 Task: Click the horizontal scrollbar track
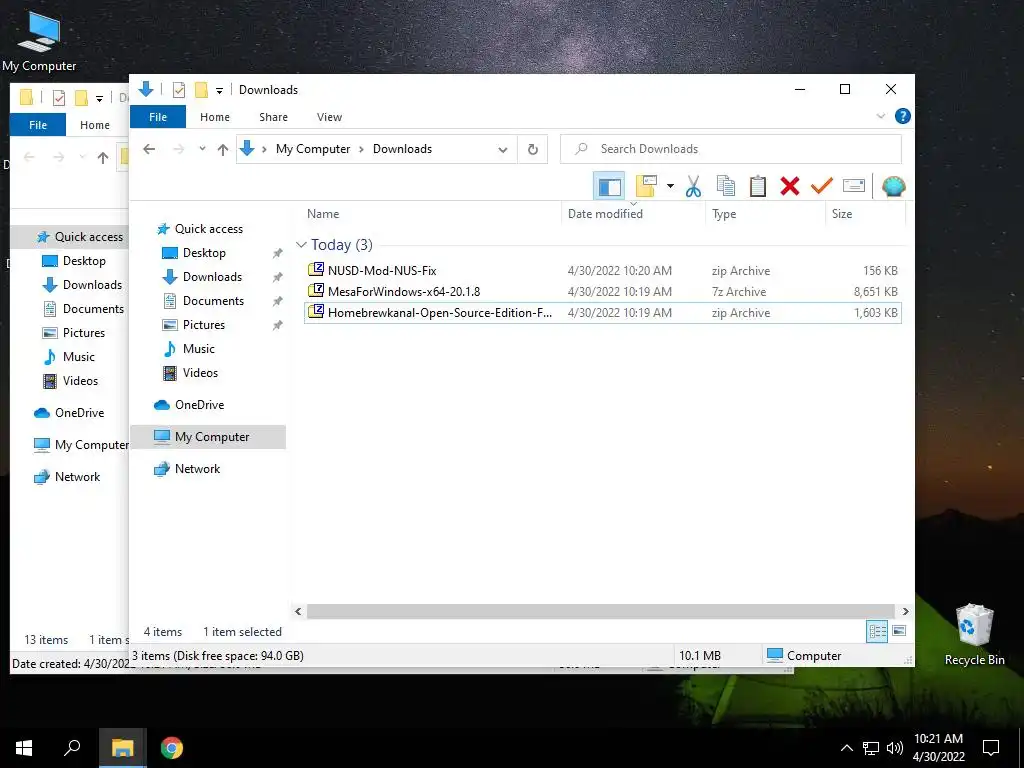click(x=600, y=611)
